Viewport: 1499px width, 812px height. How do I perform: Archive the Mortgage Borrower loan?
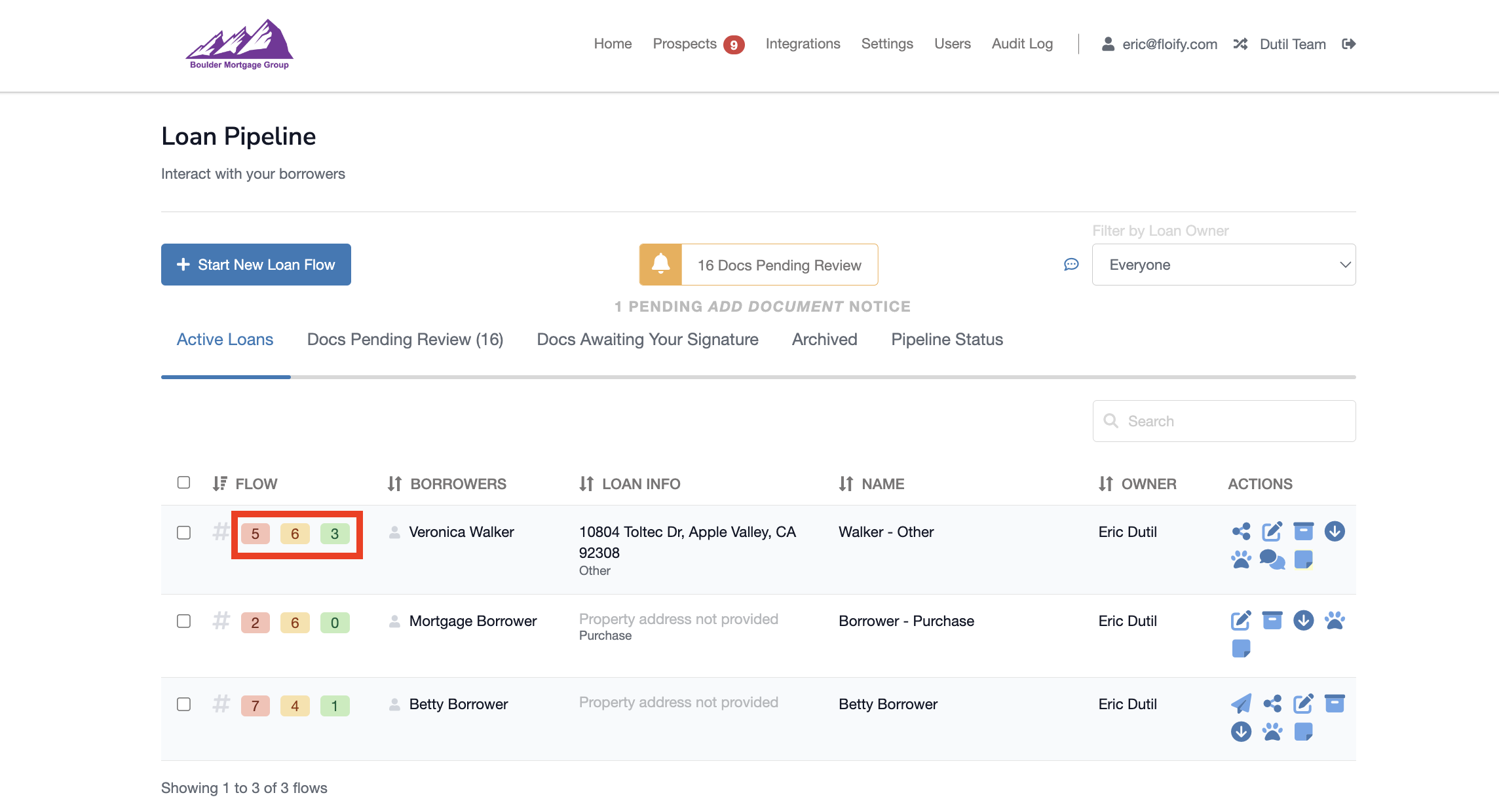[1272, 620]
